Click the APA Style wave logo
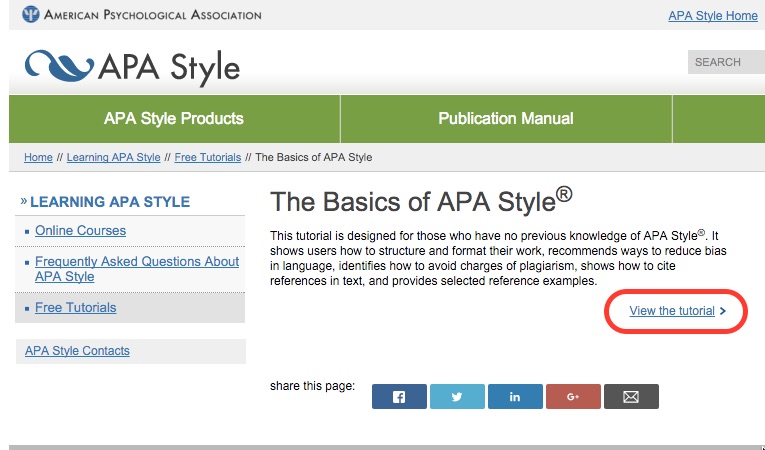 tap(59, 65)
